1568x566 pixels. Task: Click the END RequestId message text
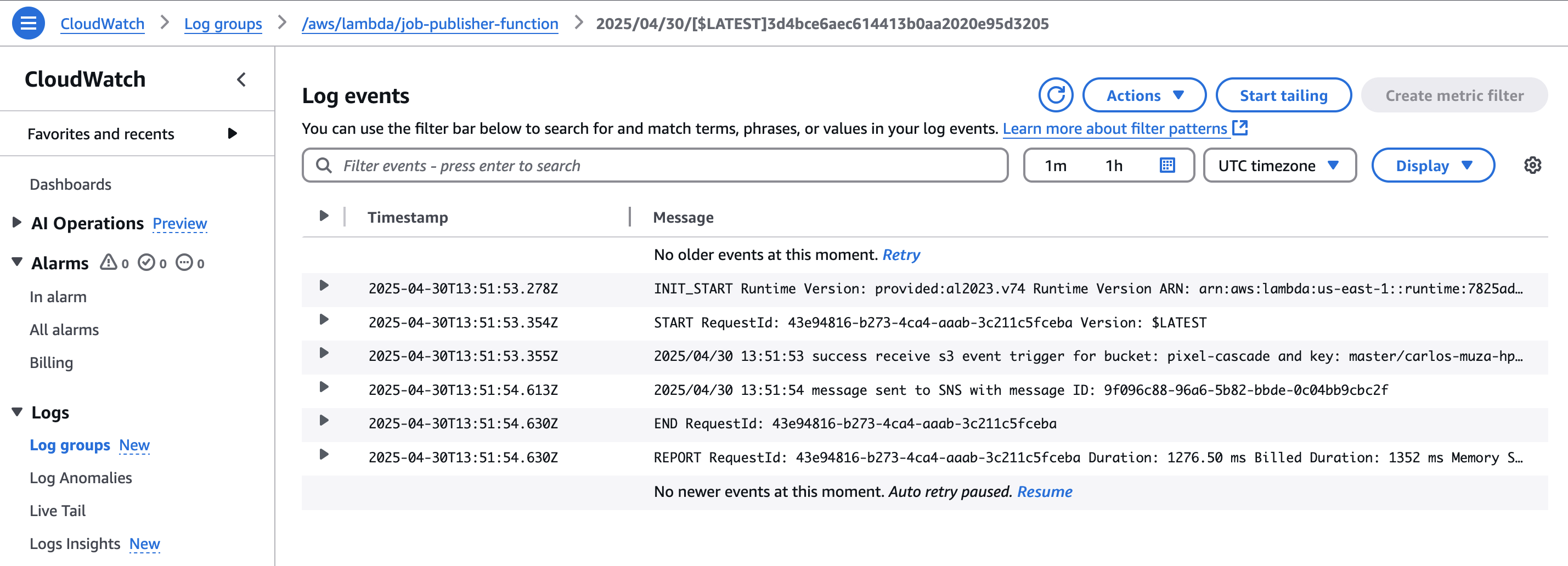[x=855, y=423]
